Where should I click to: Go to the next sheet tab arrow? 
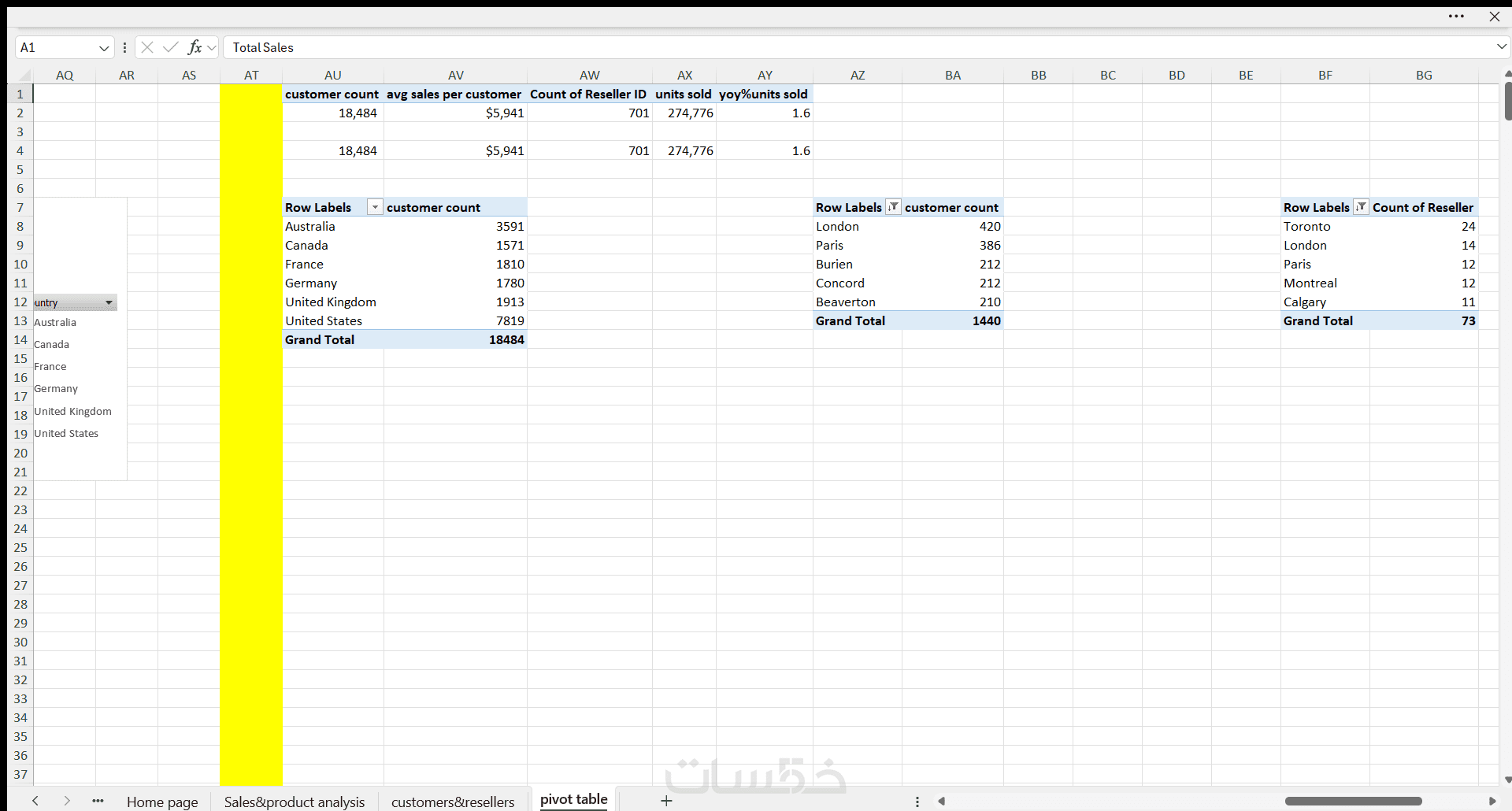pyautogui.click(x=67, y=801)
